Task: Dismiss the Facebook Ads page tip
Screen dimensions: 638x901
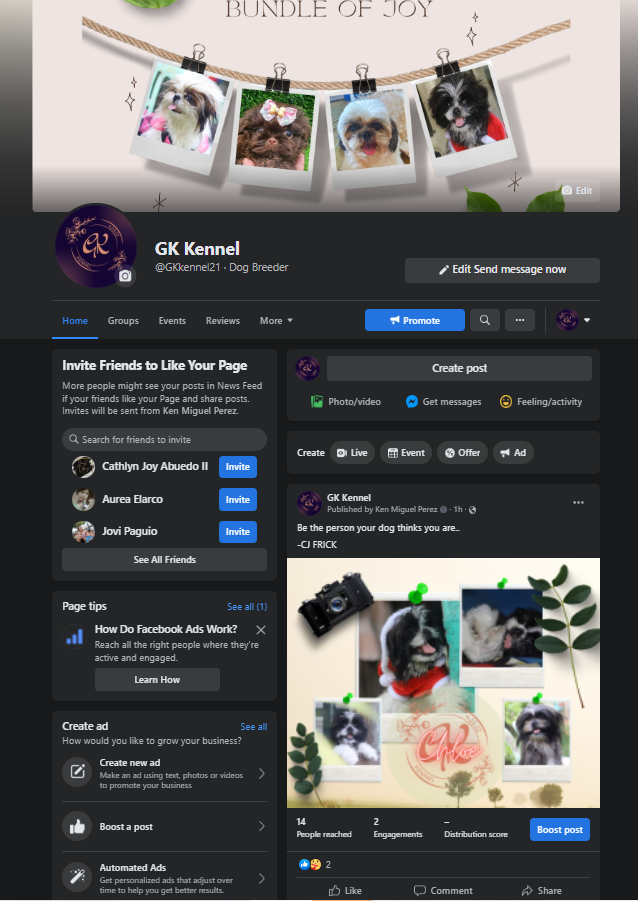Action: point(261,630)
